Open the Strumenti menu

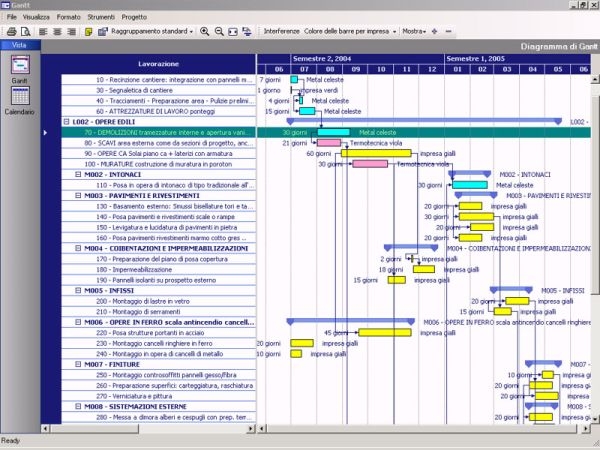pos(101,18)
